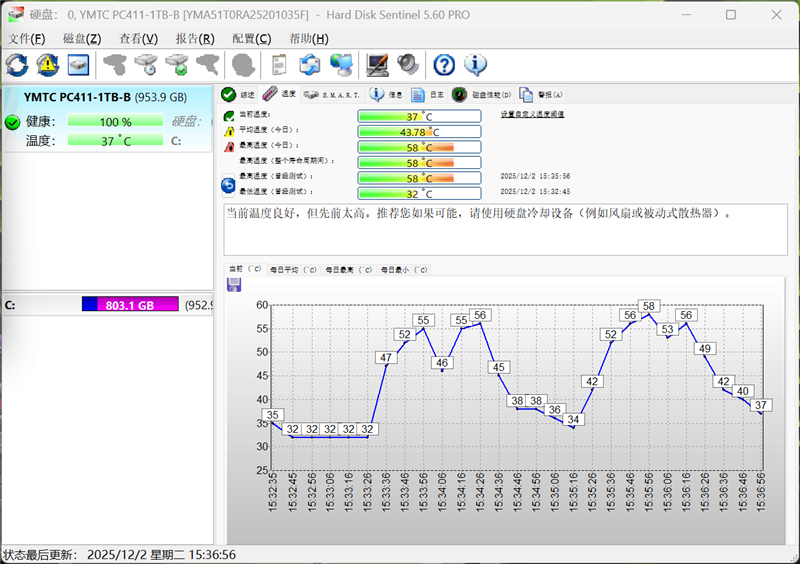800x564 pixels.
Task: Click the monitor with pen toolbar icon
Action: click(377, 65)
